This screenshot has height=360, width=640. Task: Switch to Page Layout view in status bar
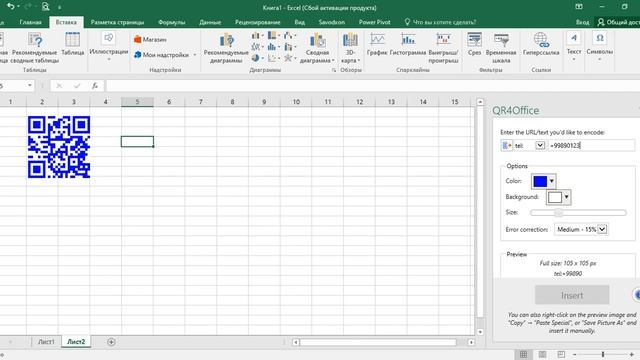pyautogui.click(x=542, y=354)
